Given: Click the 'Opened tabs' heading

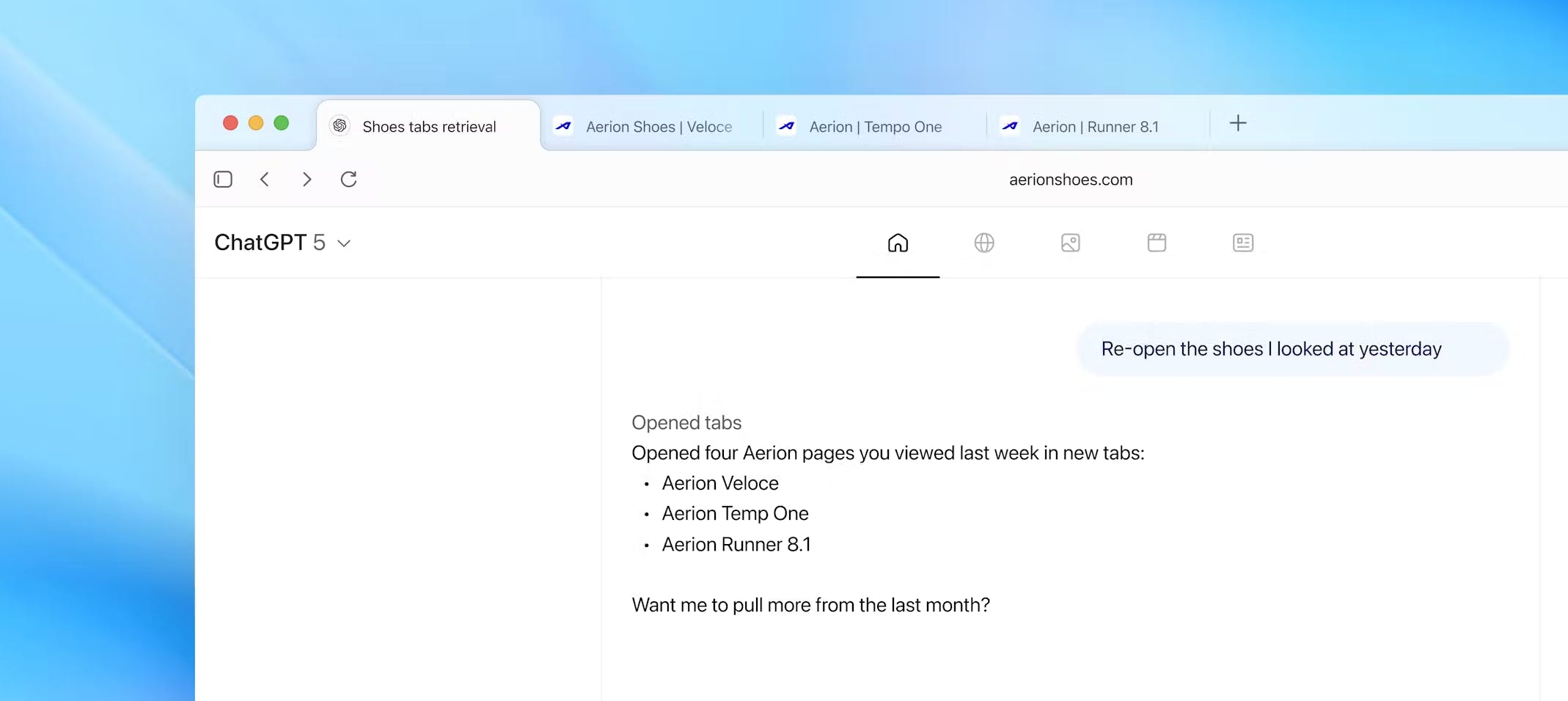Looking at the screenshot, I should pyautogui.click(x=686, y=422).
